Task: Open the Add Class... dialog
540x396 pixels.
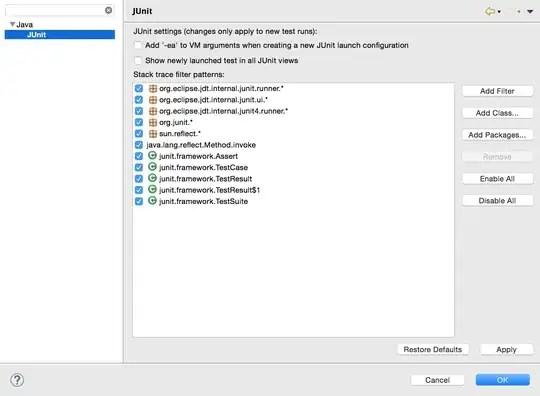Action: click(x=497, y=113)
